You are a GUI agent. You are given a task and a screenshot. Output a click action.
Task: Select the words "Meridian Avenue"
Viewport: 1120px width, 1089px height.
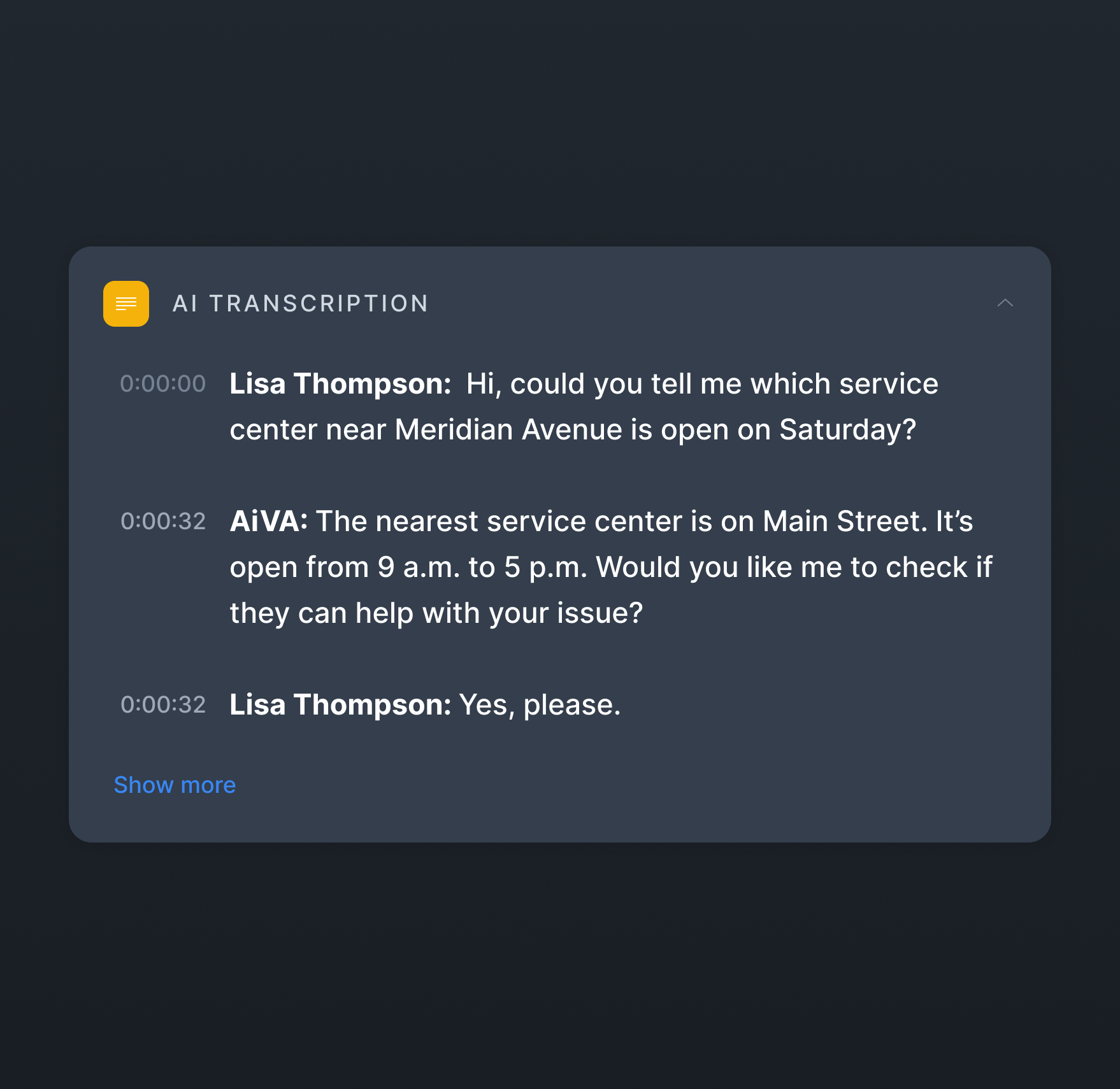coord(508,429)
